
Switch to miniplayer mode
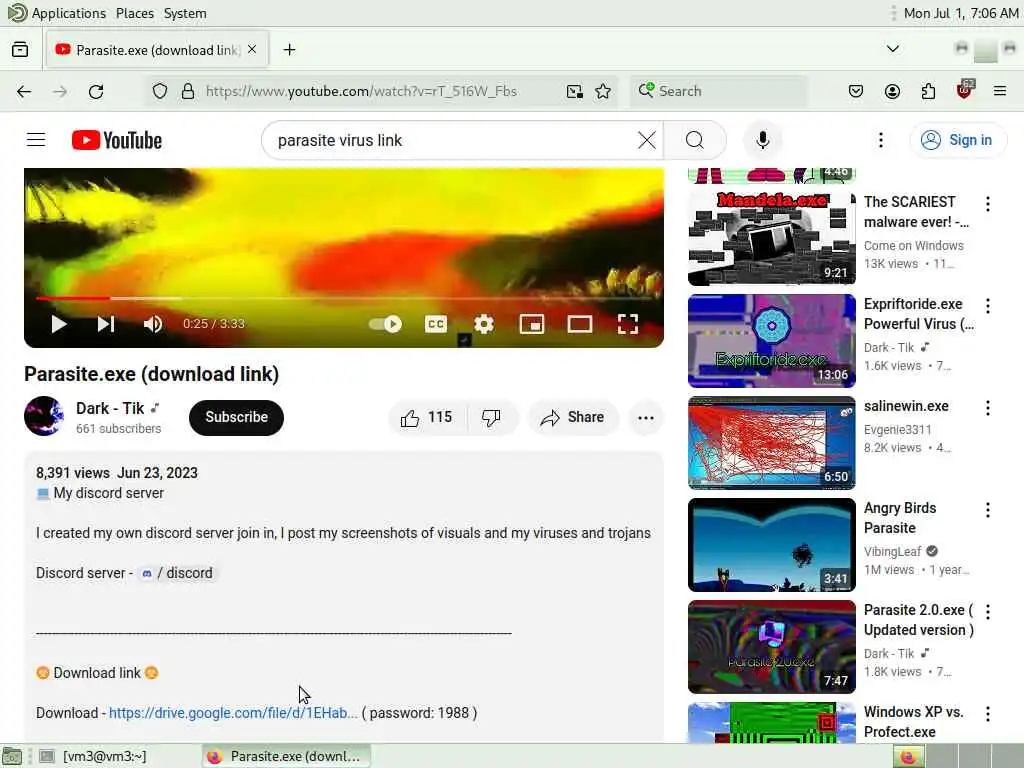point(532,324)
